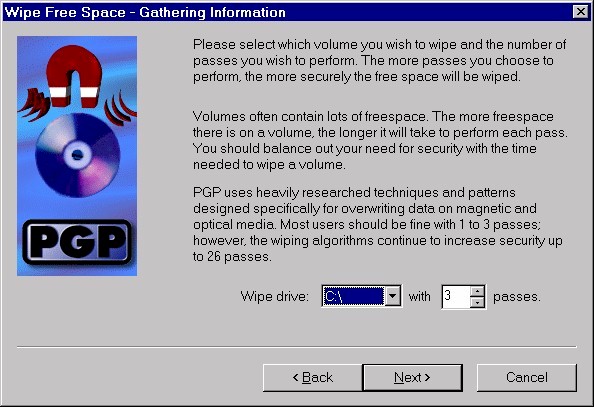Screen dimensions: 594x407
Task: Click the "Wipe drive:" label
Action: pos(275,296)
